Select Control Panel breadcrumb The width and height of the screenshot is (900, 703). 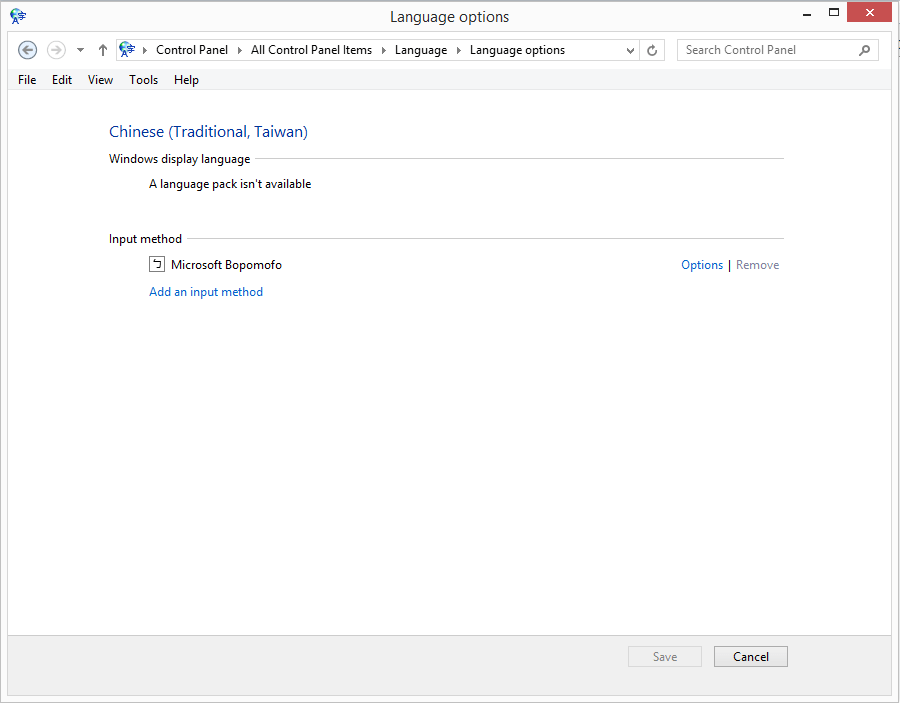(192, 50)
